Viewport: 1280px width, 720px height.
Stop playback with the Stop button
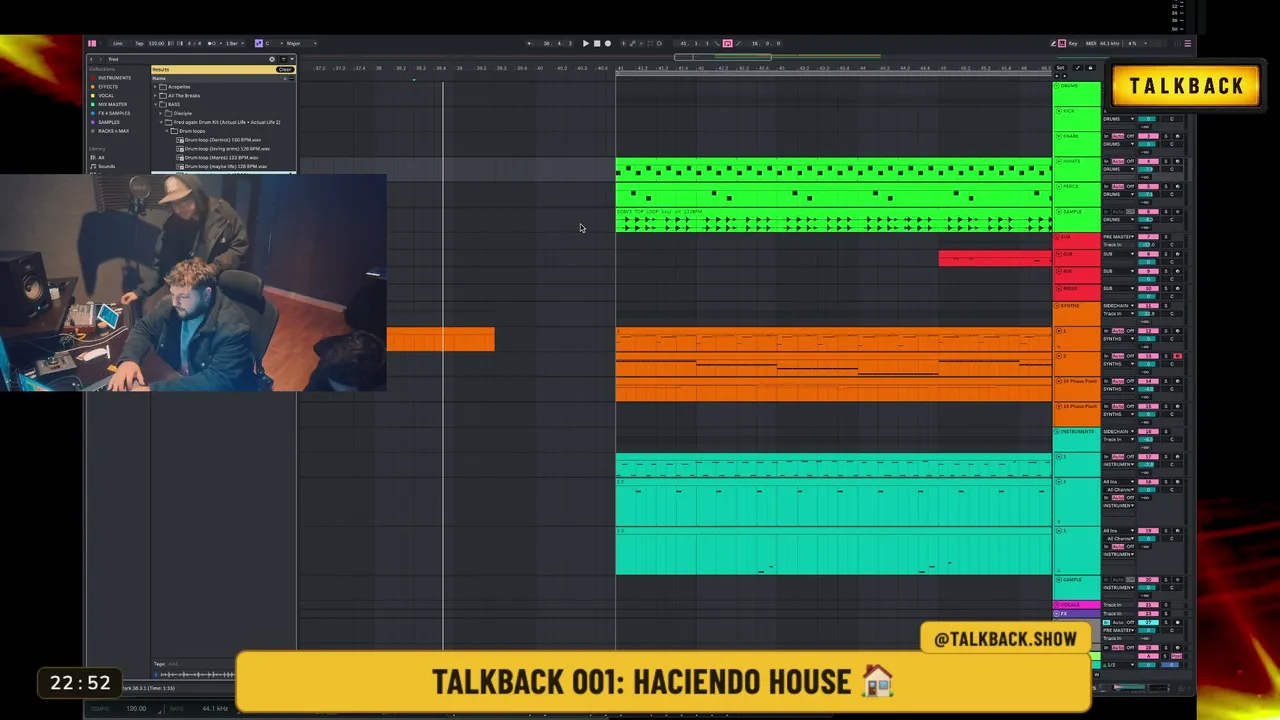[x=597, y=43]
